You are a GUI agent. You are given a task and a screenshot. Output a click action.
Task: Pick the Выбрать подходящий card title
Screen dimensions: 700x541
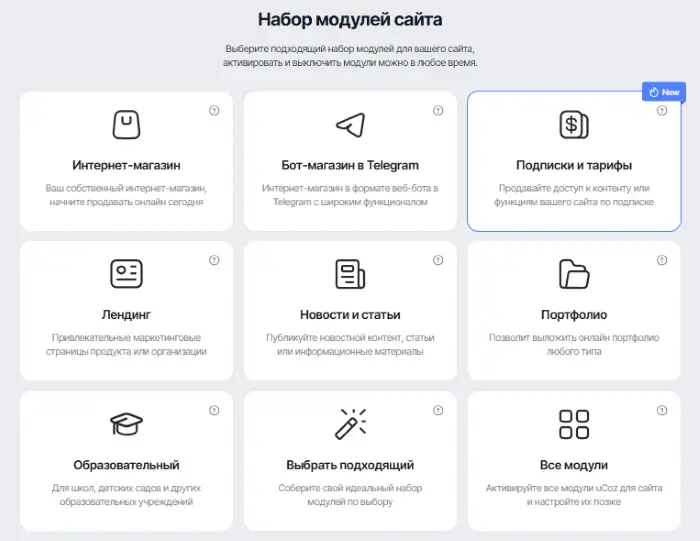pos(350,465)
